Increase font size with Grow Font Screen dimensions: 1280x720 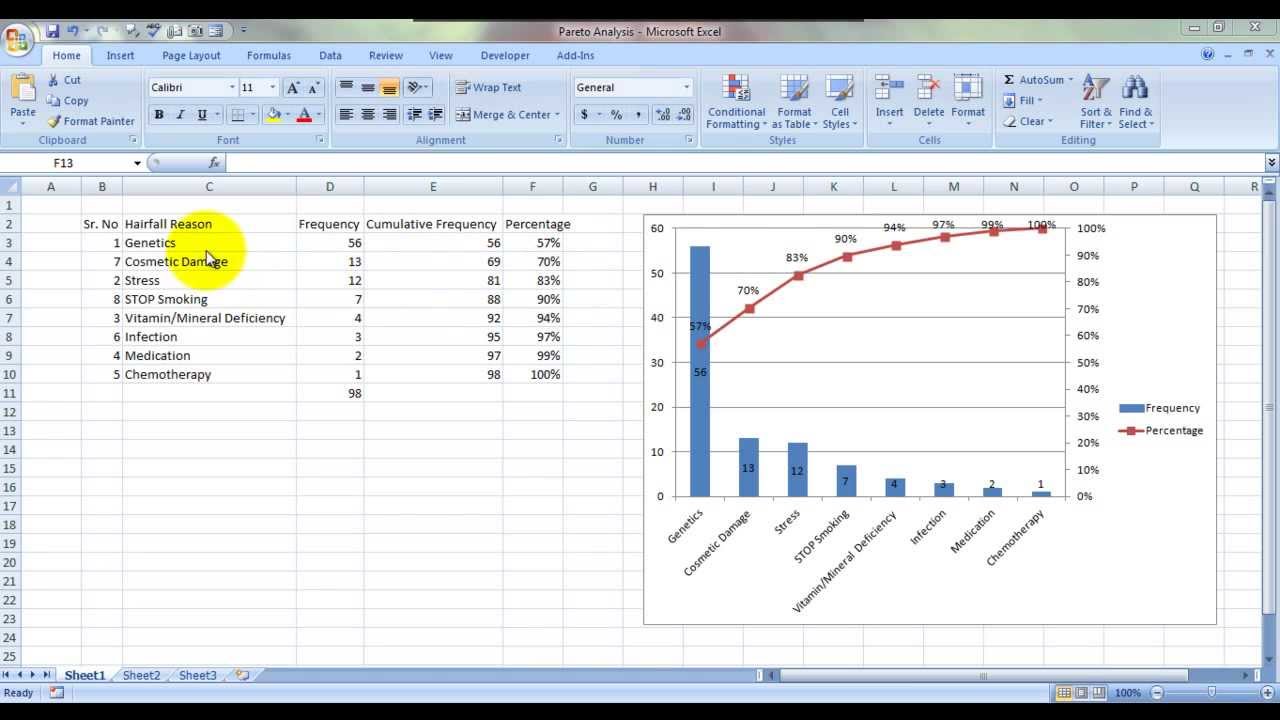click(293, 88)
